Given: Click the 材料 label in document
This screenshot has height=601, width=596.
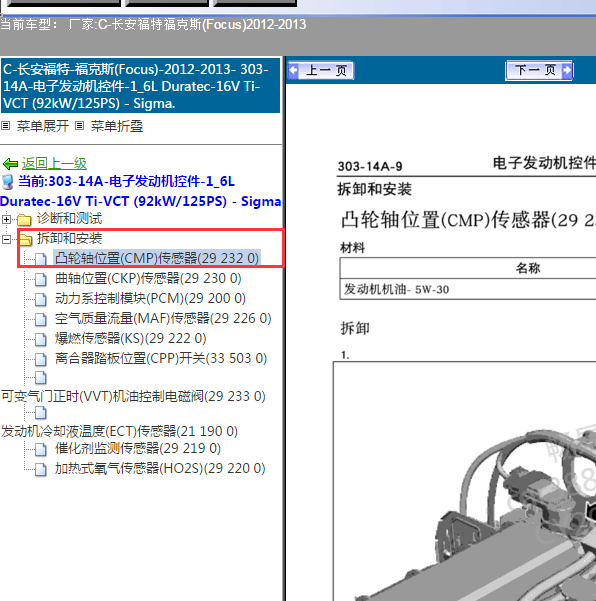Looking at the screenshot, I should [x=353, y=248].
